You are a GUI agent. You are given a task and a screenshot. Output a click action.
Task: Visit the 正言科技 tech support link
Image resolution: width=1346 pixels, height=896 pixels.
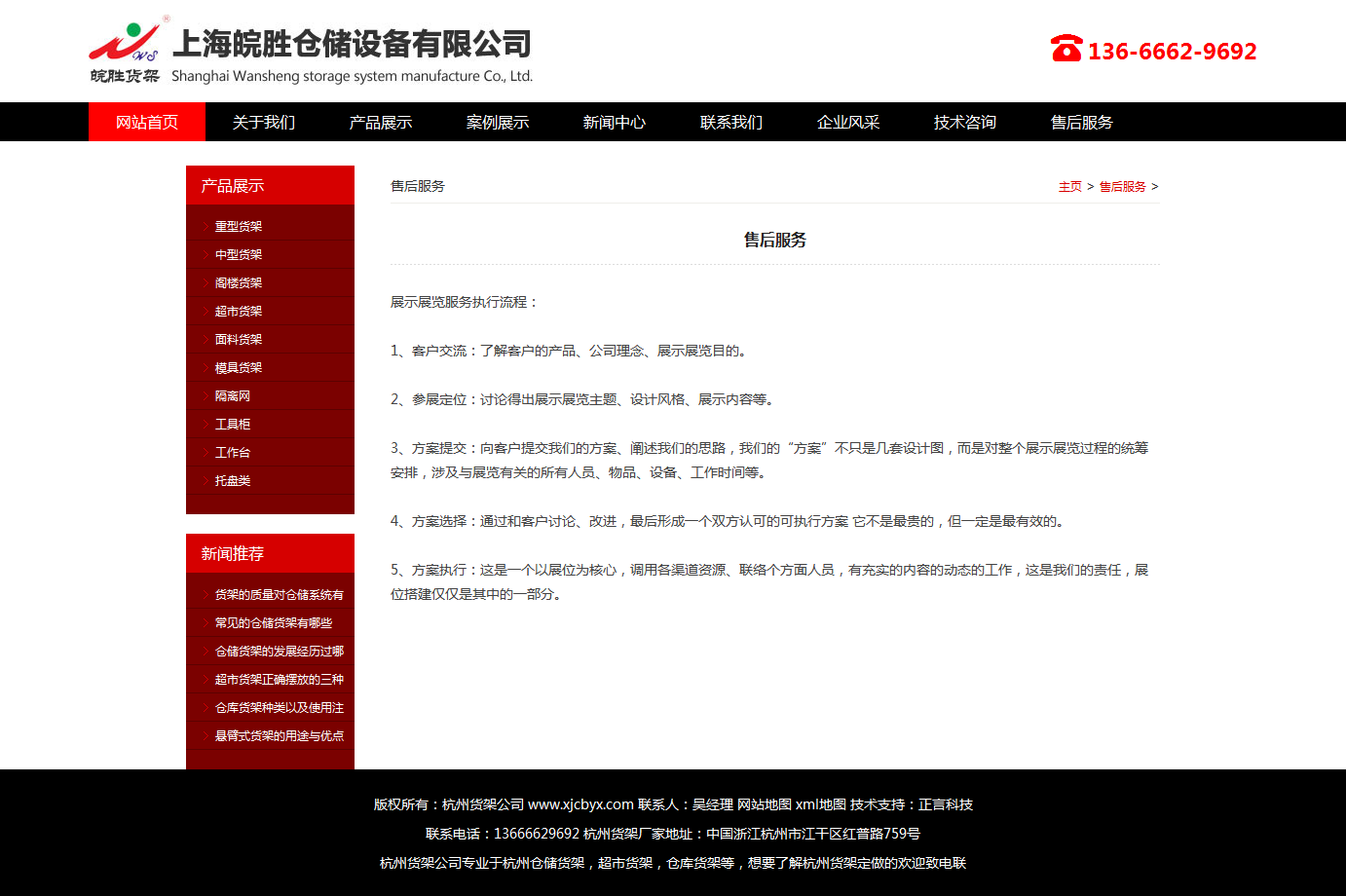pyautogui.click(x=946, y=804)
